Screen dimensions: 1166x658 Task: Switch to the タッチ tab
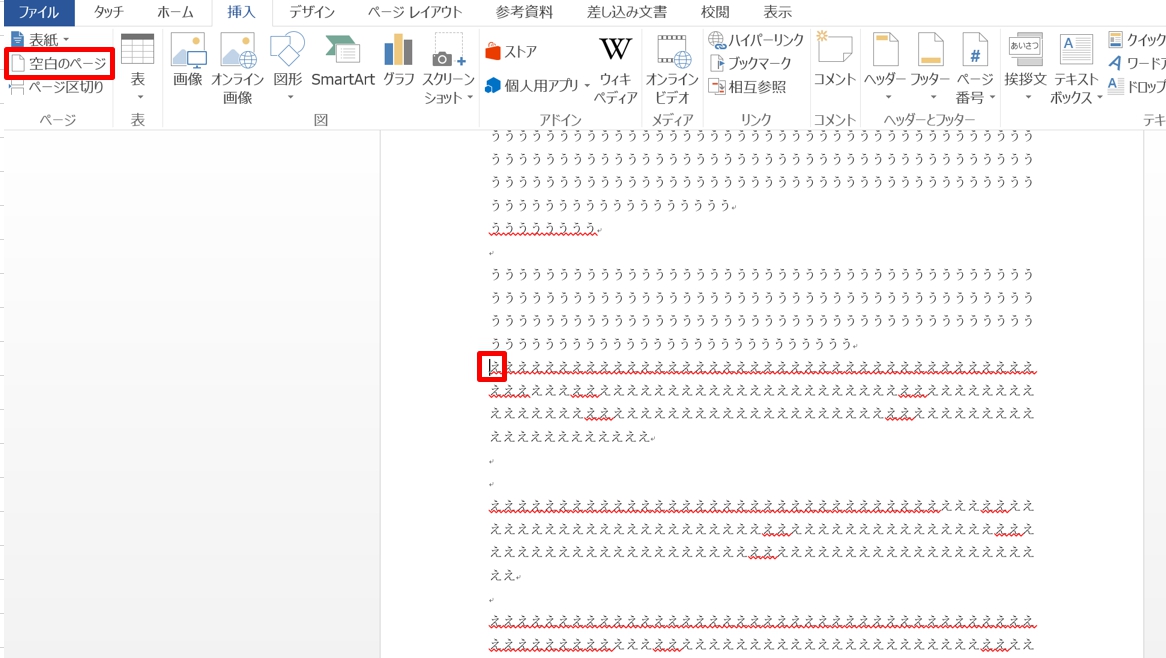pos(109,12)
